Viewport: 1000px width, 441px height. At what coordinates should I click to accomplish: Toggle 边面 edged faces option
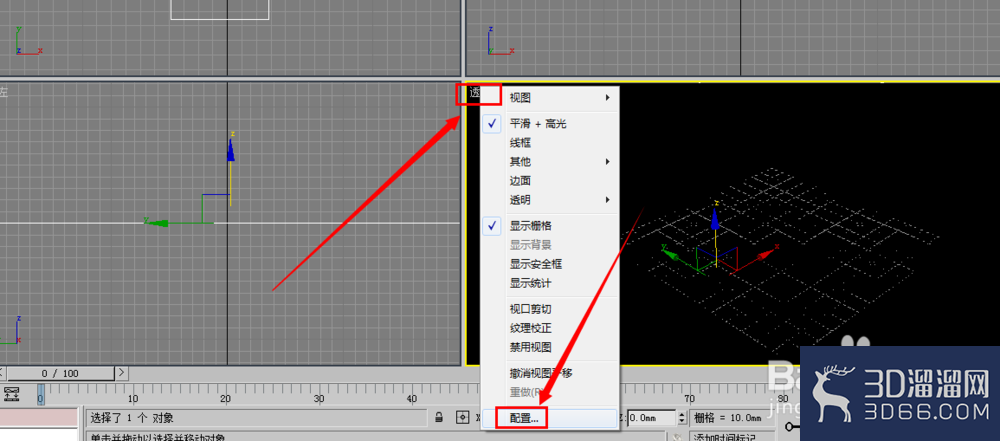[550, 181]
